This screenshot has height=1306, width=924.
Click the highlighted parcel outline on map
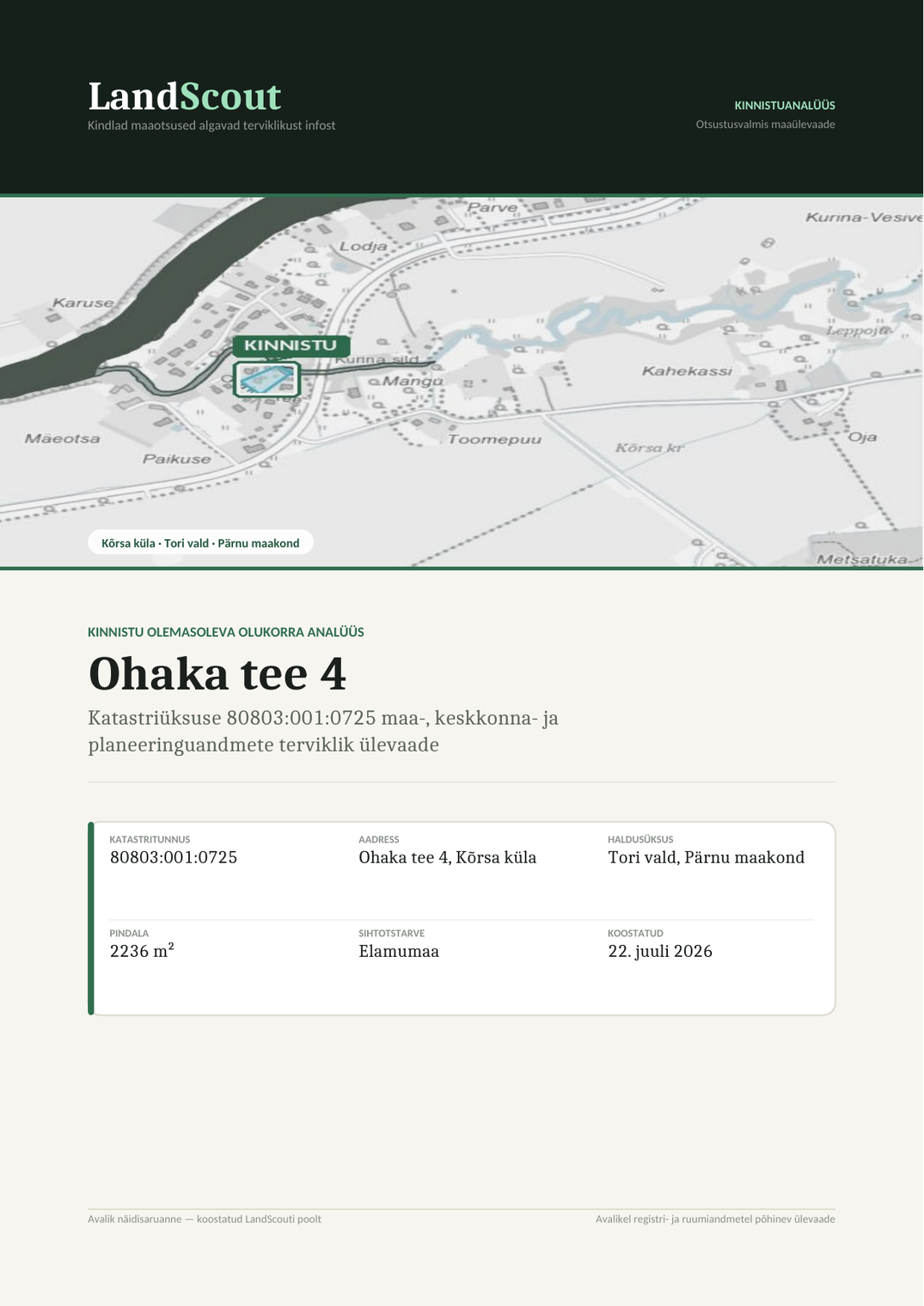pos(266,379)
